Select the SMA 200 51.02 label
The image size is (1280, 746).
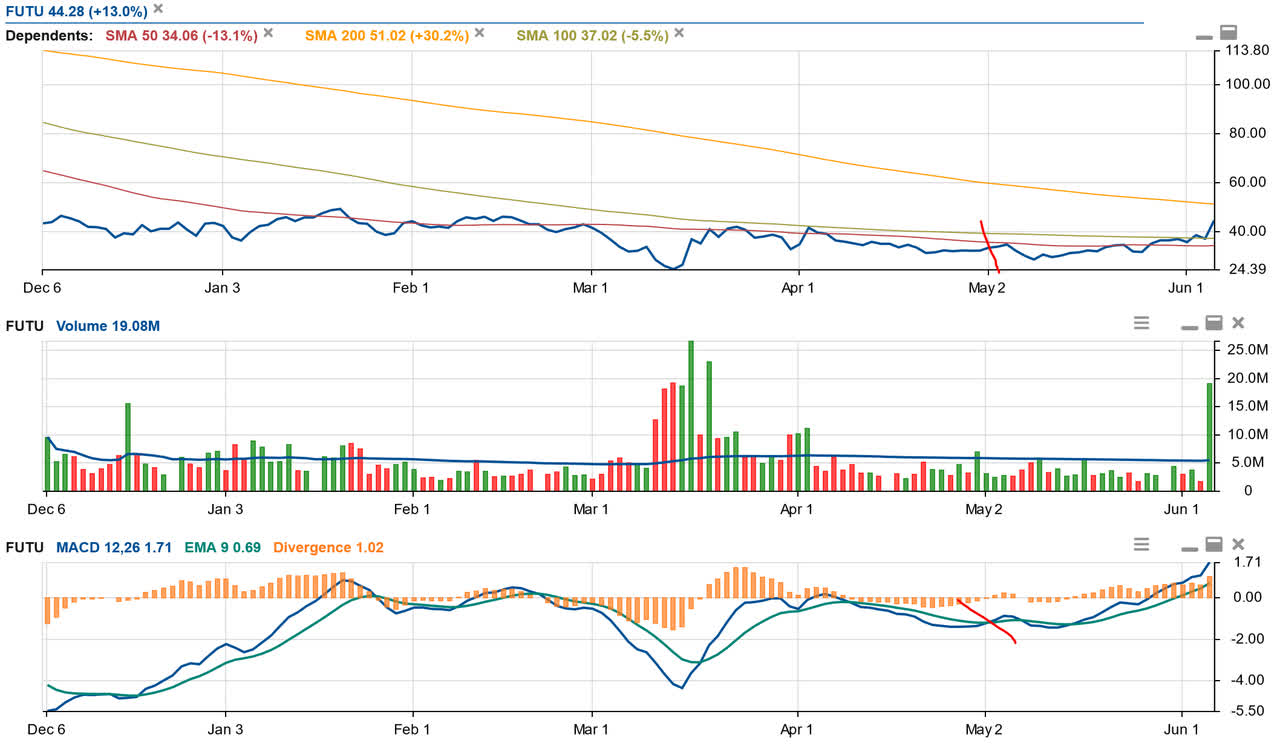[x=386, y=35]
